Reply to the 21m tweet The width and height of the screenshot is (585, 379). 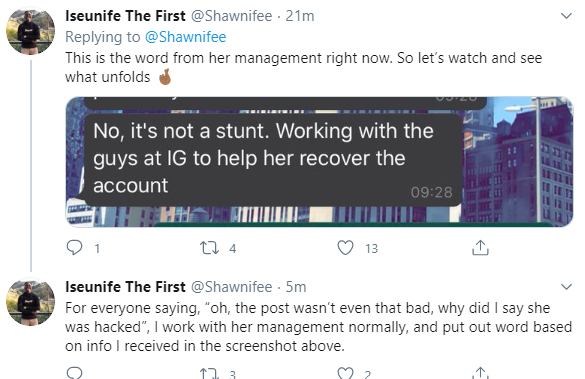(x=74, y=248)
